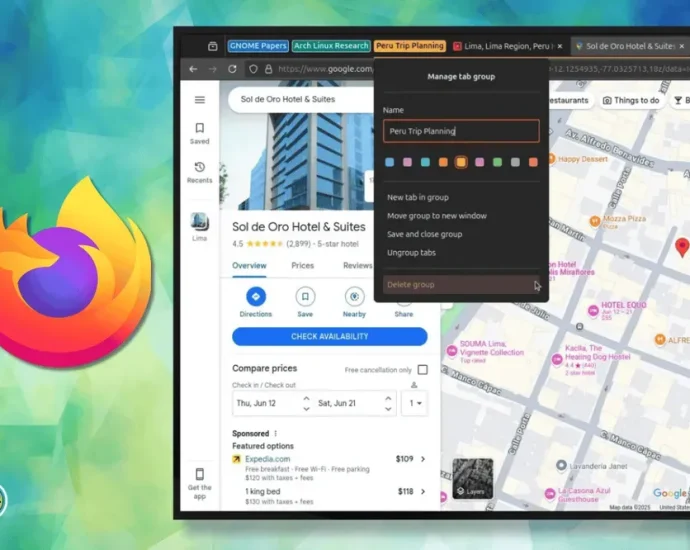The height and width of the screenshot is (550, 690).
Task: Open the Lima recent thumbnail
Action: (199, 222)
